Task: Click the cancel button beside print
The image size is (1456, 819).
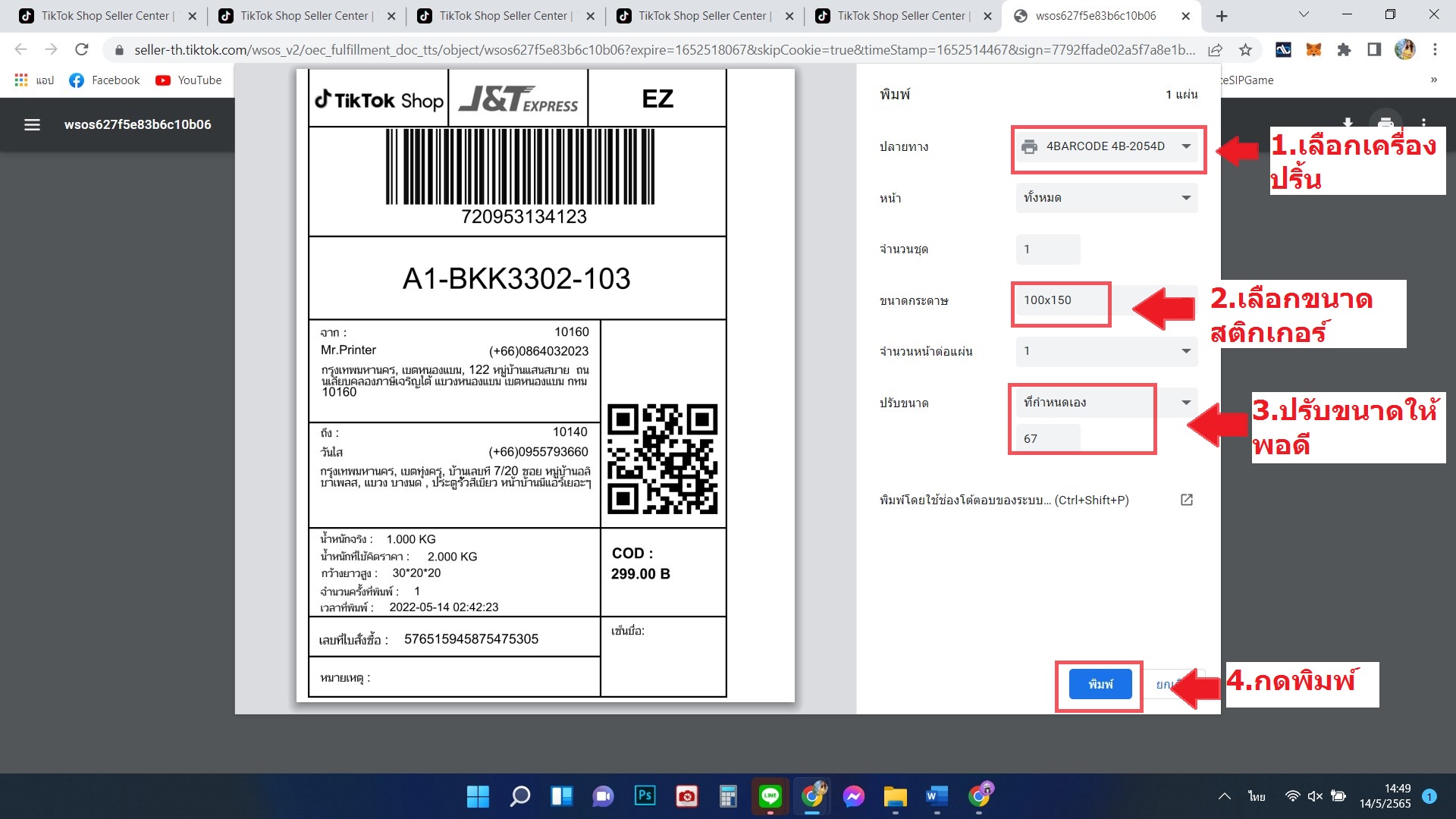Action: tap(1172, 684)
